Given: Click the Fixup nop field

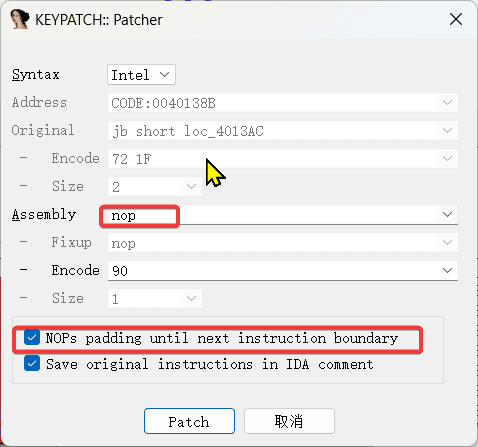Looking at the screenshot, I should coord(283,243).
